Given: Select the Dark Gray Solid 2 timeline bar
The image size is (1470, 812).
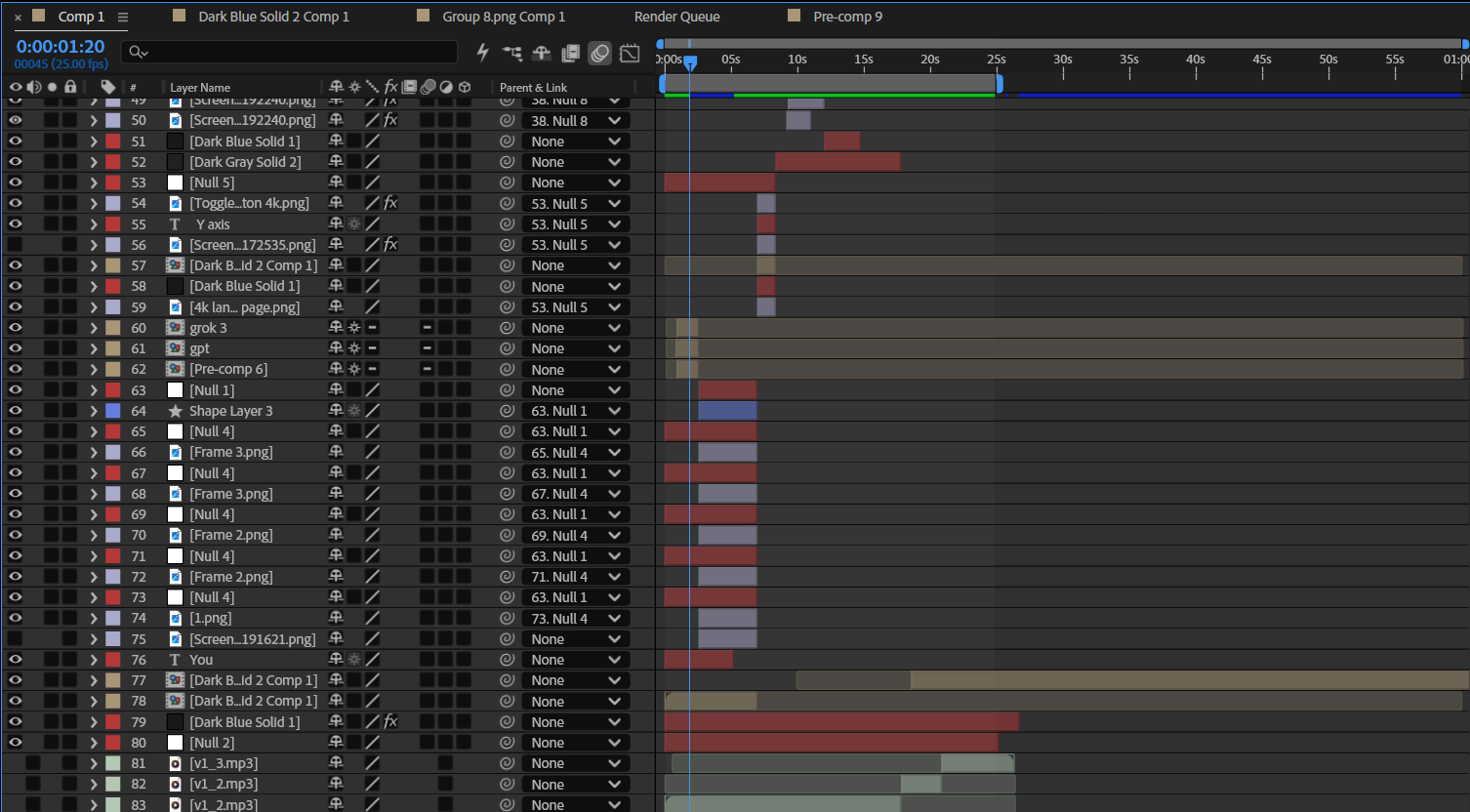Looking at the screenshot, I should tap(837, 162).
